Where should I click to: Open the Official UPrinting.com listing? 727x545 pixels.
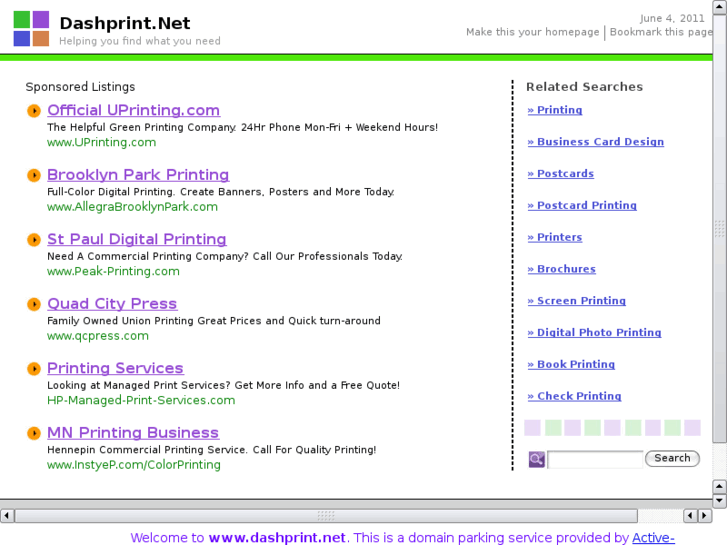(134, 110)
